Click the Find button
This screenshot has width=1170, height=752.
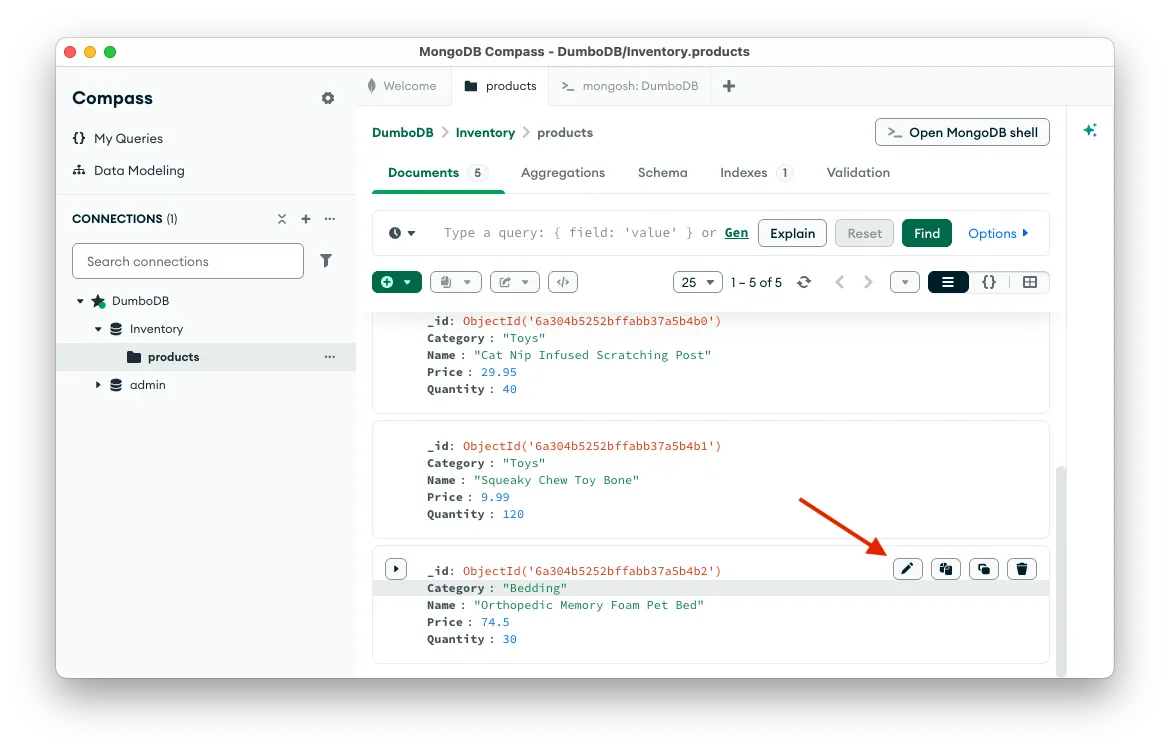[927, 234]
